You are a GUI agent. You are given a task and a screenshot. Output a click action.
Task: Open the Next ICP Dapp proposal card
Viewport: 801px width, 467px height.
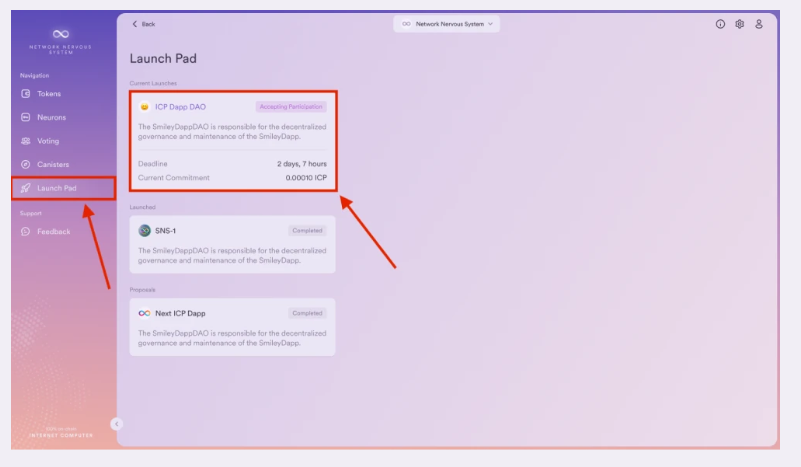pos(232,327)
